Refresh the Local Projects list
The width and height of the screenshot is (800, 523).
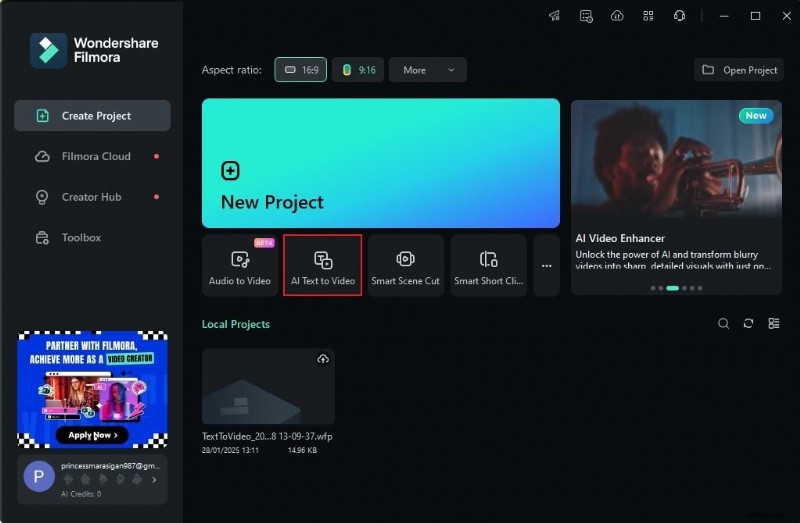click(x=749, y=324)
